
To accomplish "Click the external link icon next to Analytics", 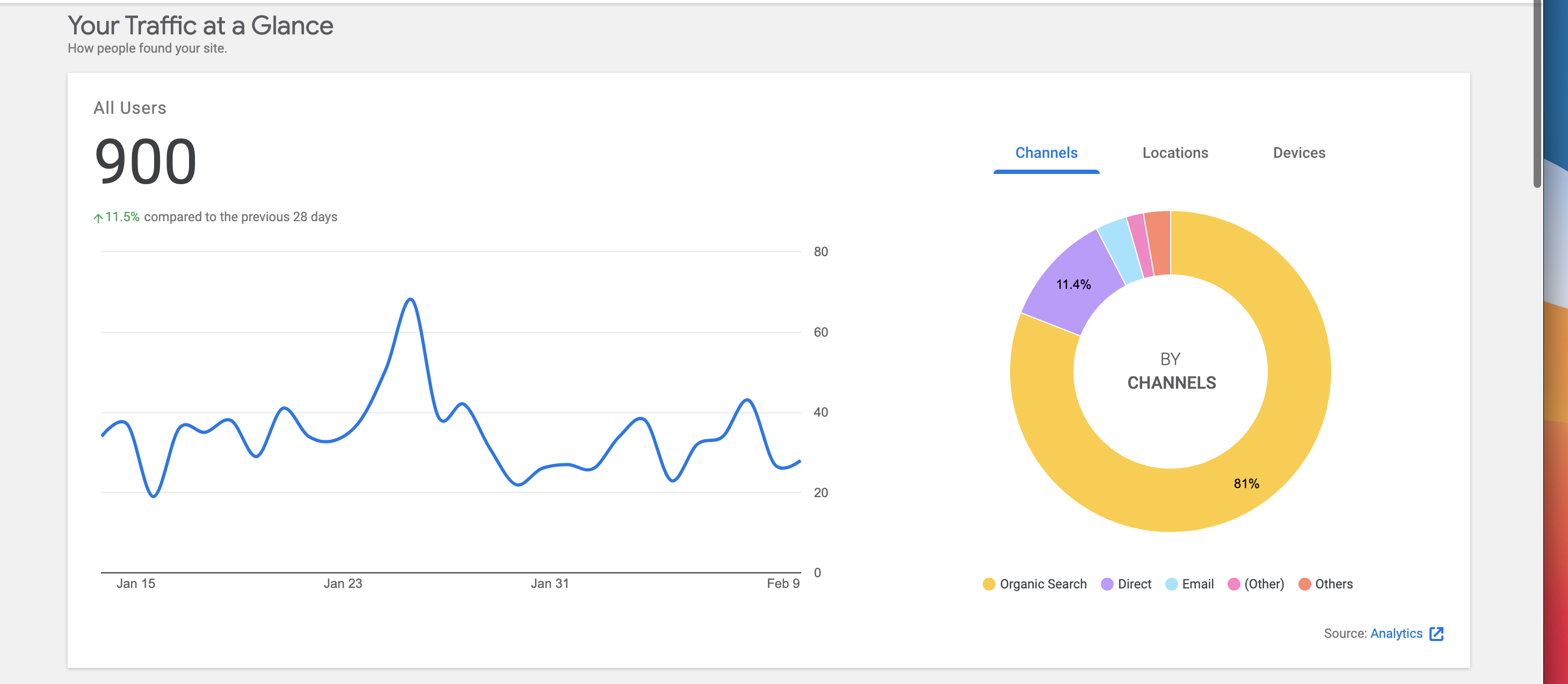I will click(x=1437, y=634).
